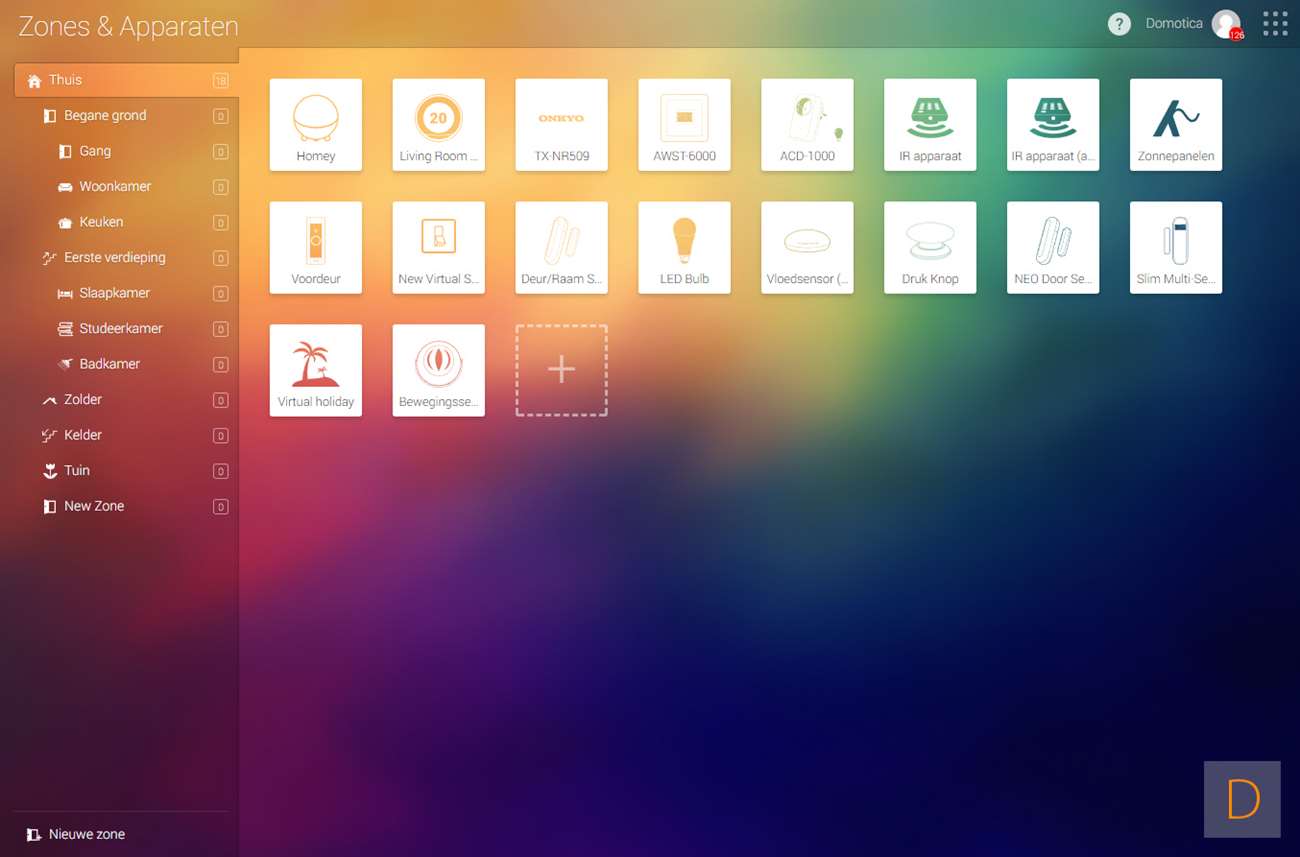Open the LED Bulb tile
Image resolution: width=1300 pixels, height=857 pixels.
685,248
